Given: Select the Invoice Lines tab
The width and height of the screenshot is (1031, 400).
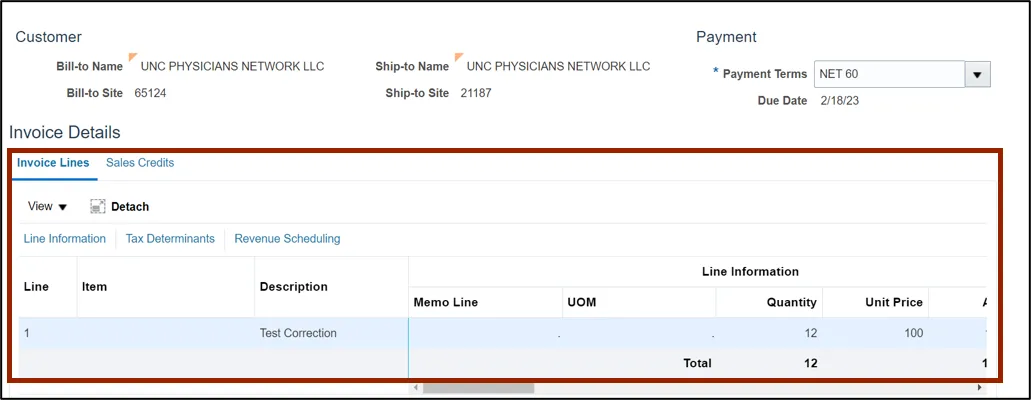Looking at the screenshot, I should [x=53, y=163].
